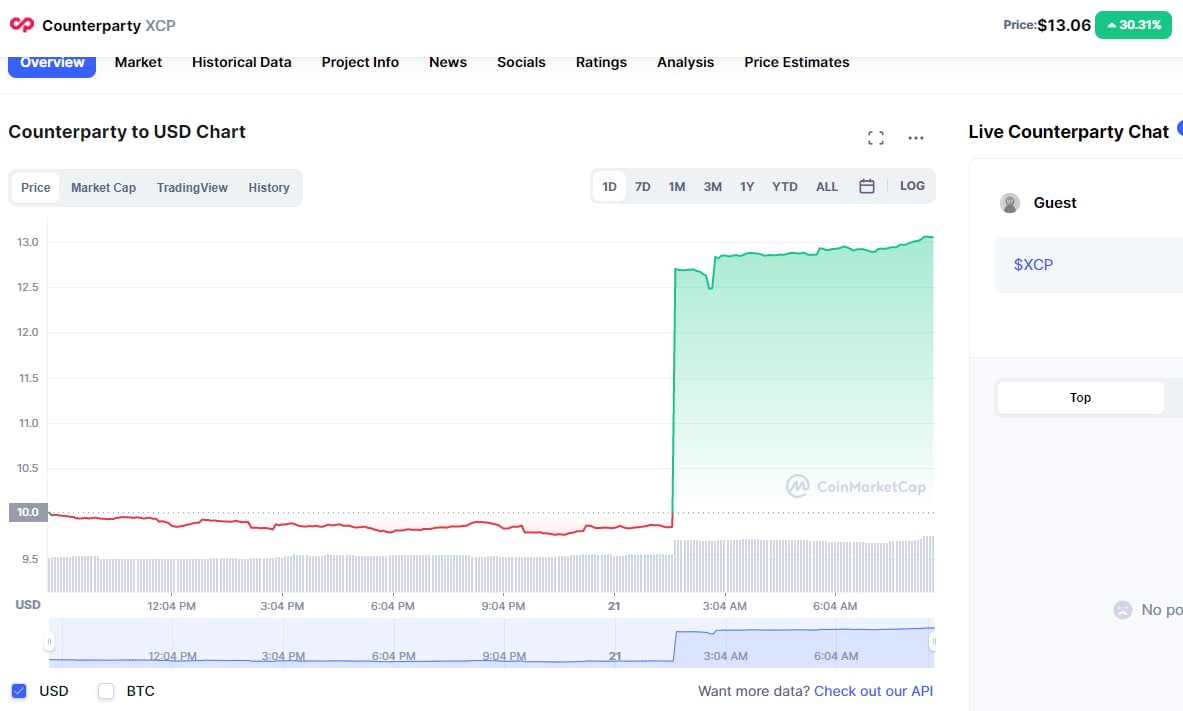Go to the Price Estimates tab
This screenshot has height=711, width=1183.
(x=796, y=63)
